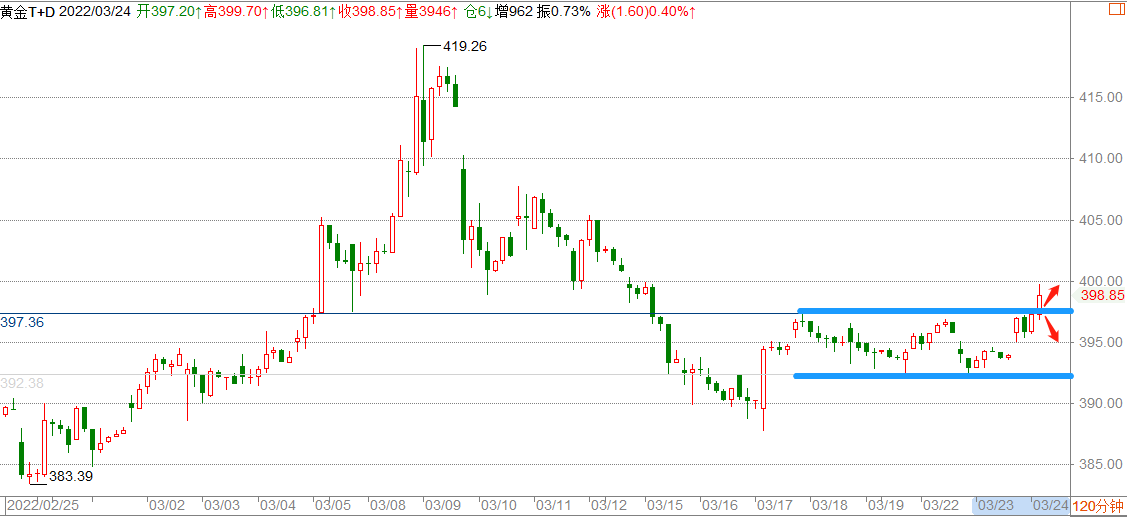Click the 03/09 date on time axis
This screenshot has height=517, width=1127.
pos(443,506)
